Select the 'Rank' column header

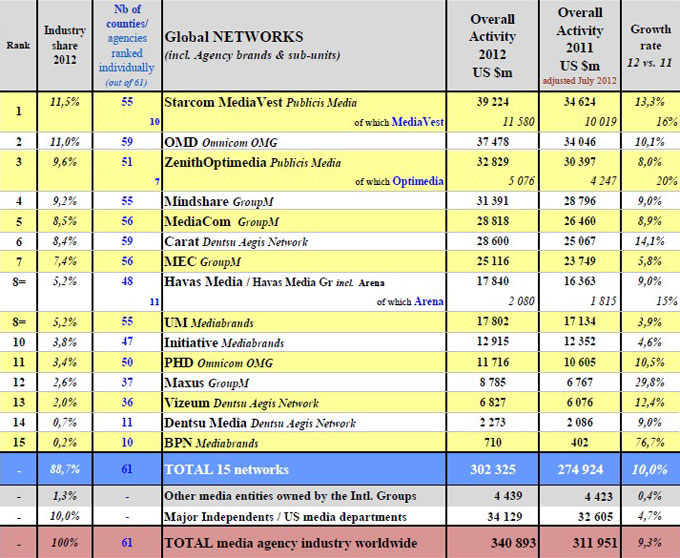18,46
